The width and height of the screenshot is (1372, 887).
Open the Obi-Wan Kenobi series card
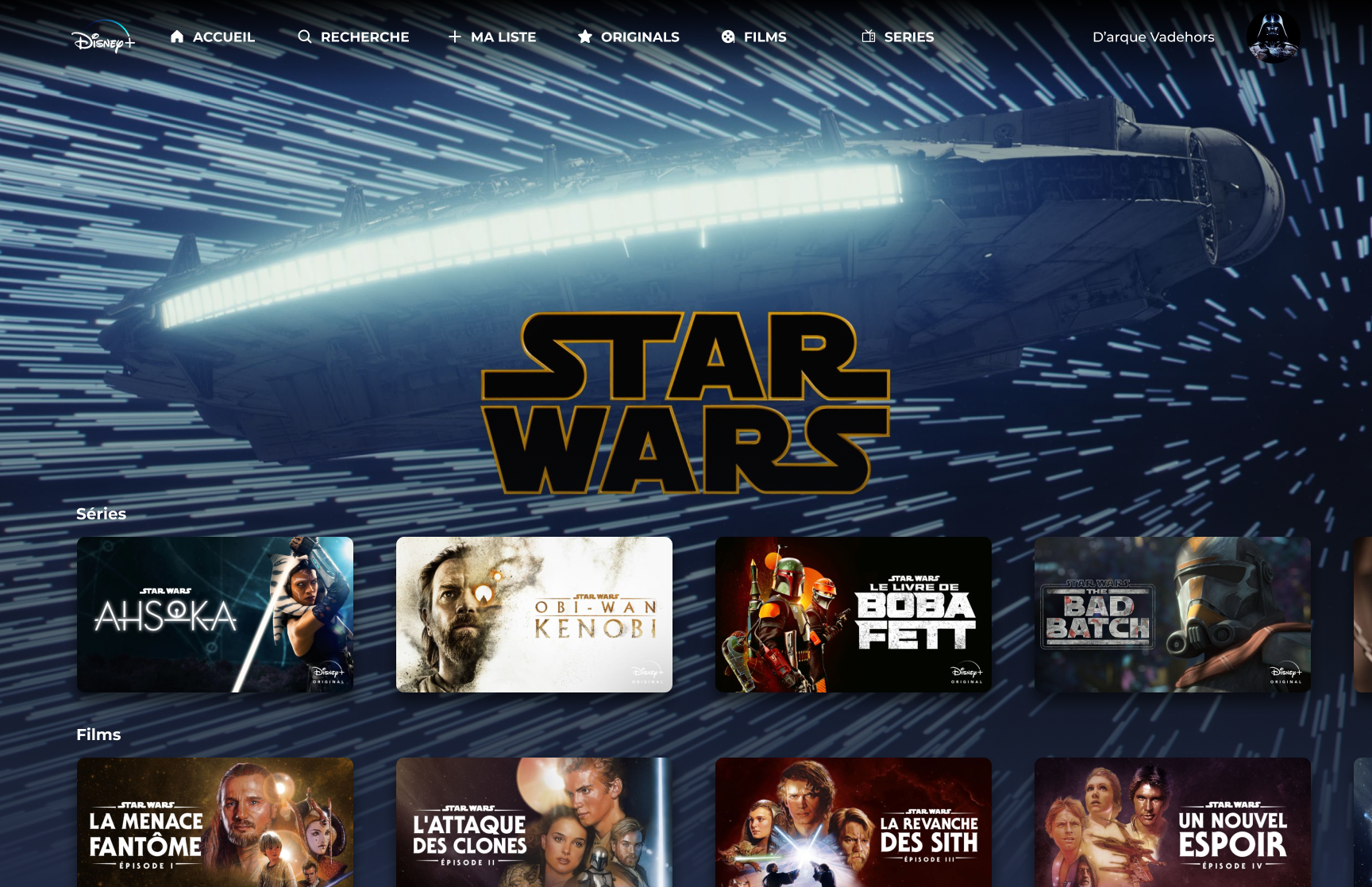[534, 615]
